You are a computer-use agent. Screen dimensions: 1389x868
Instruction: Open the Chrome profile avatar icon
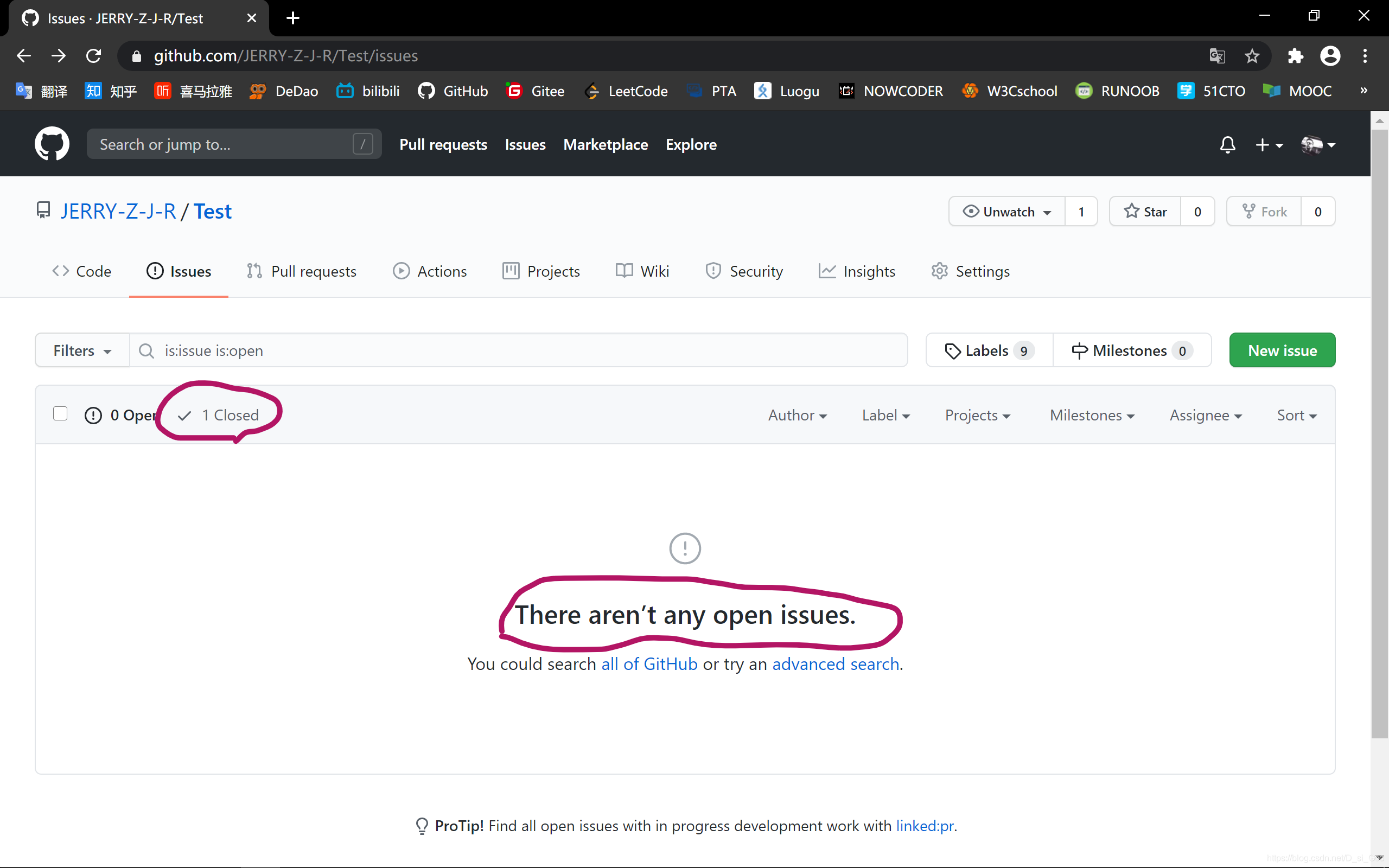[1330, 56]
